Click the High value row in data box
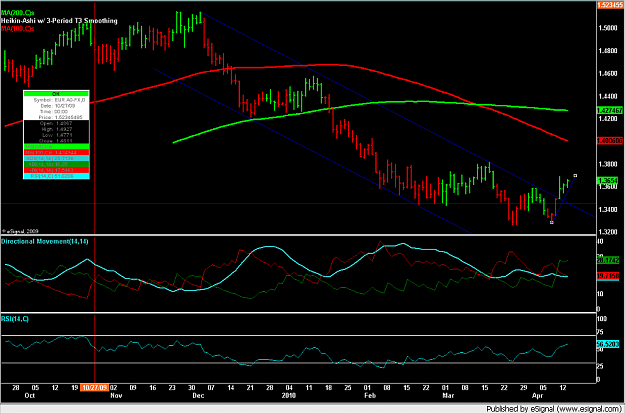This screenshot has height=414, width=625. point(56,129)
